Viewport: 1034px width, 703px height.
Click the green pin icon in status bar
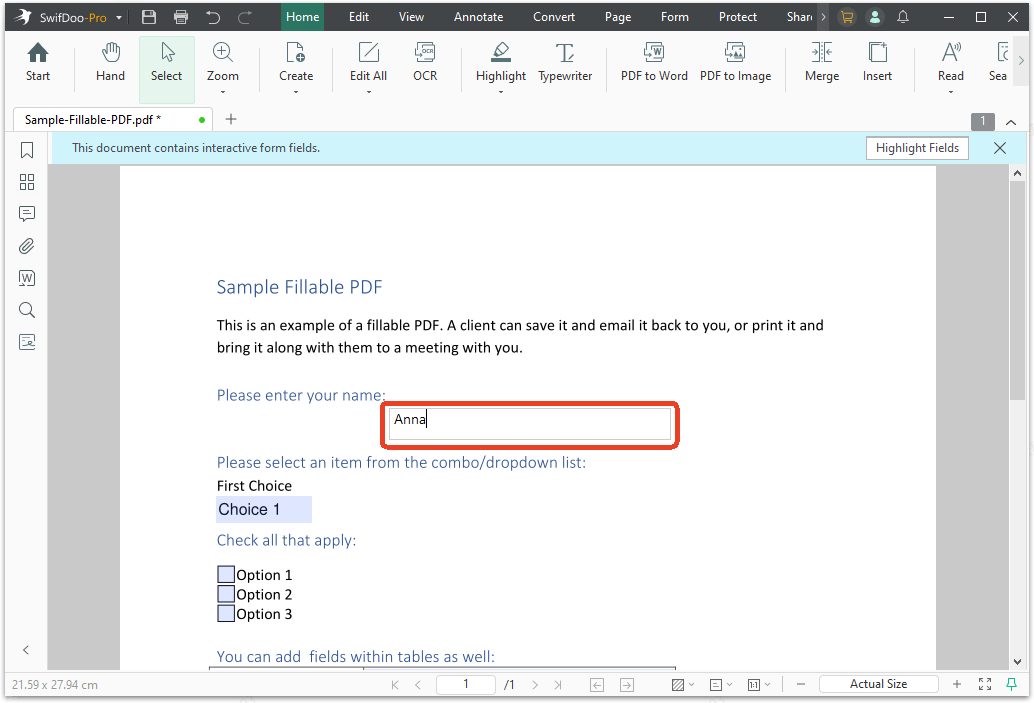point(1011,685)
